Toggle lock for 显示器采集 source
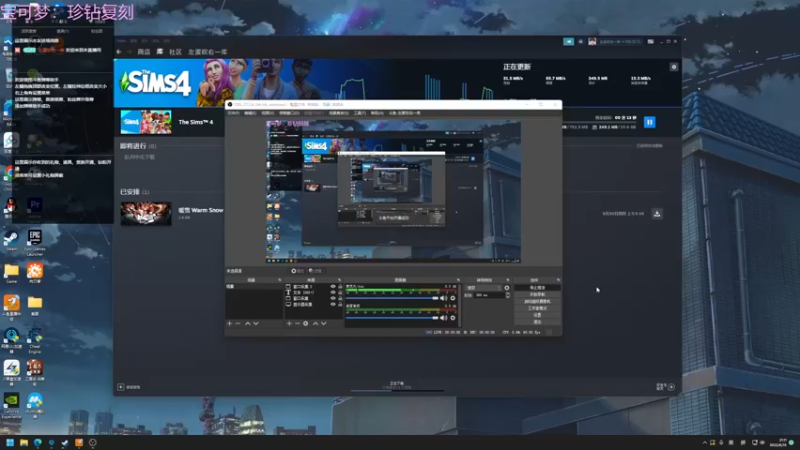This screenshot has width=800, height=450. click(340, 304)
